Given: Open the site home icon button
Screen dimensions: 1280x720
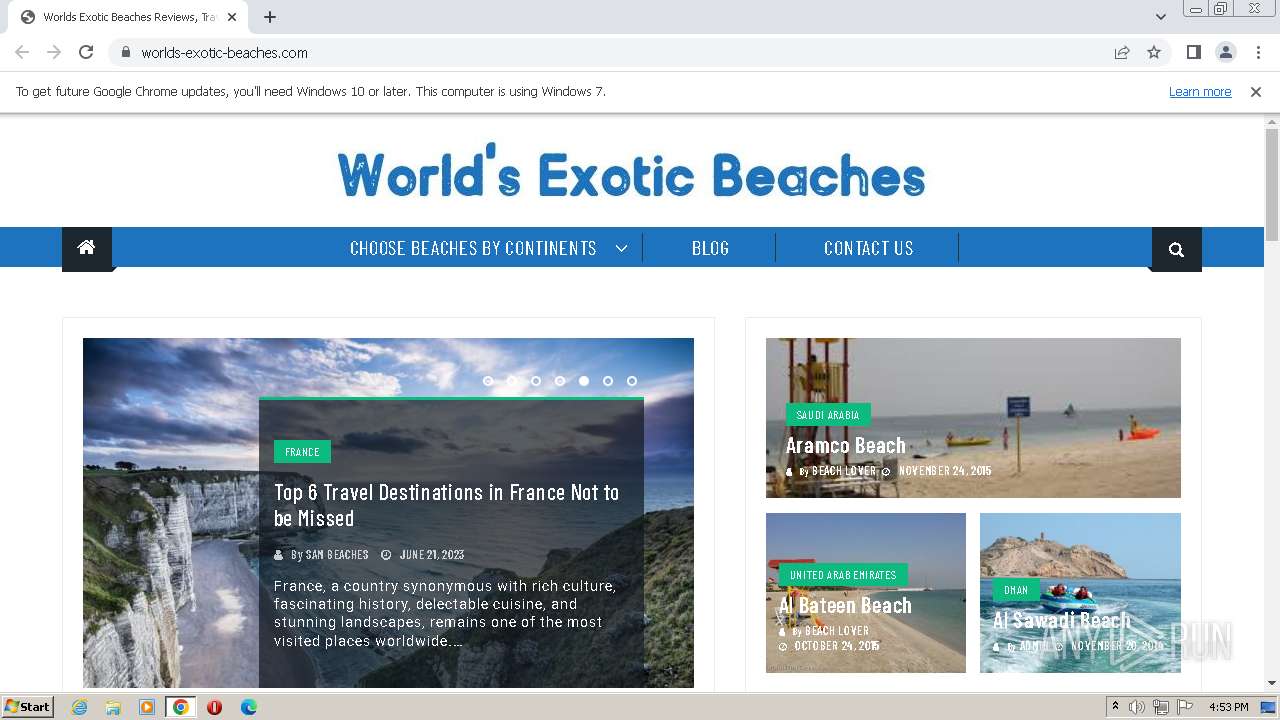Looking at the screenshot, I should tap(87, 248).
